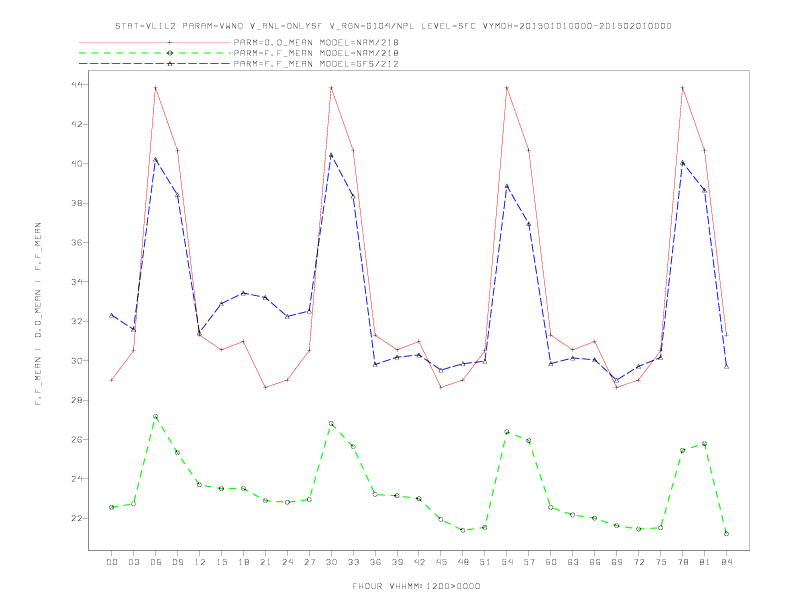792x612 pixels.
Task: Click y-axis tick label 28
Action: point(76,400)
